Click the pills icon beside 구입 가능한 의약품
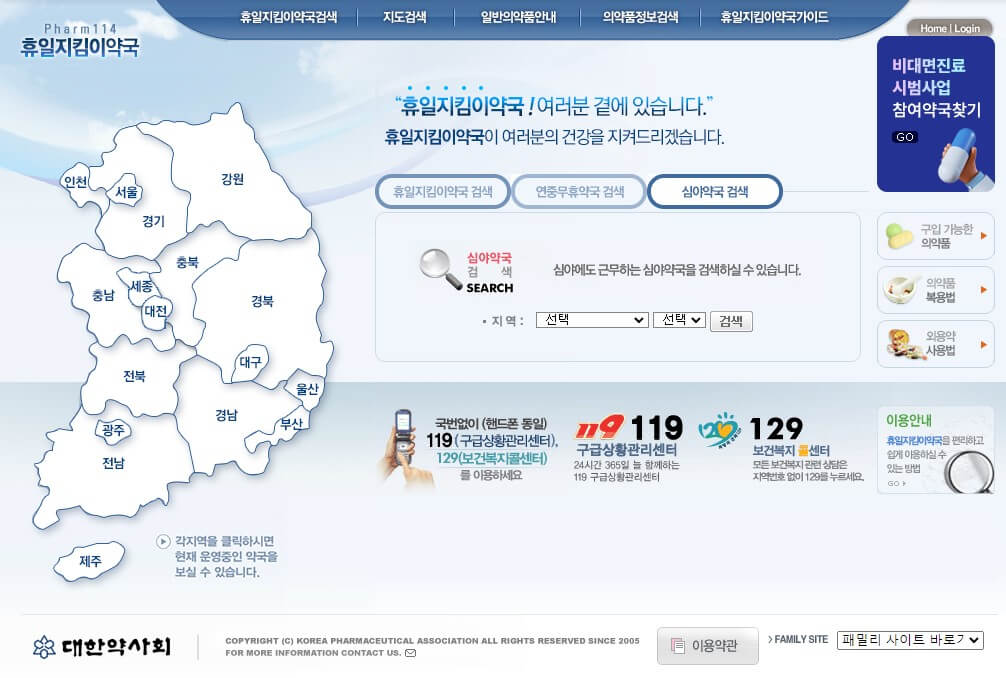 coord(899,235)
